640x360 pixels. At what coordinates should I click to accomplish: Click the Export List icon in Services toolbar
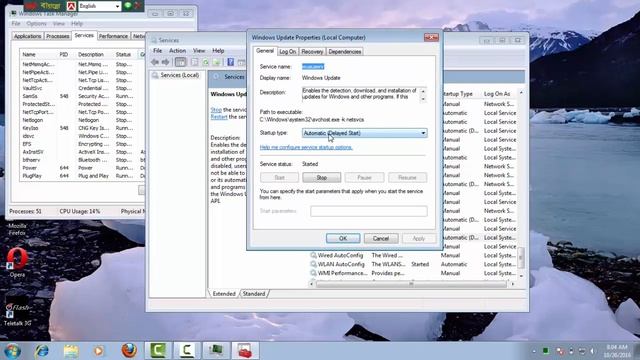(x=217, y=62)
